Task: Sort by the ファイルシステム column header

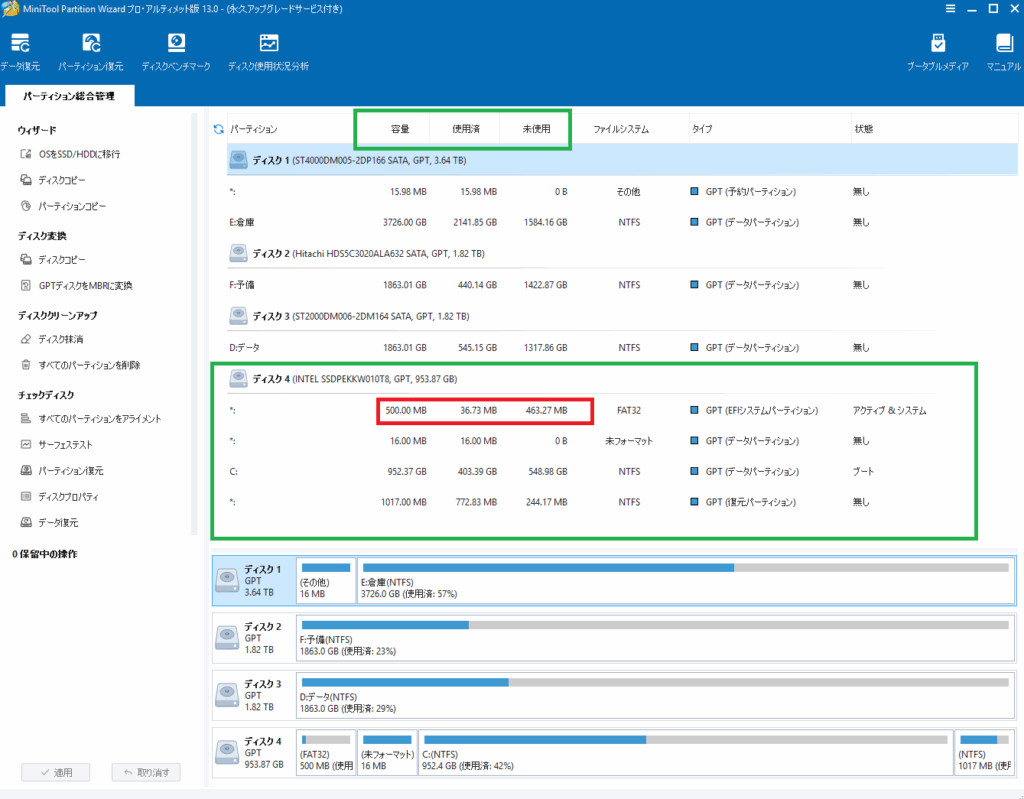Action: click(x=620, y=129)
